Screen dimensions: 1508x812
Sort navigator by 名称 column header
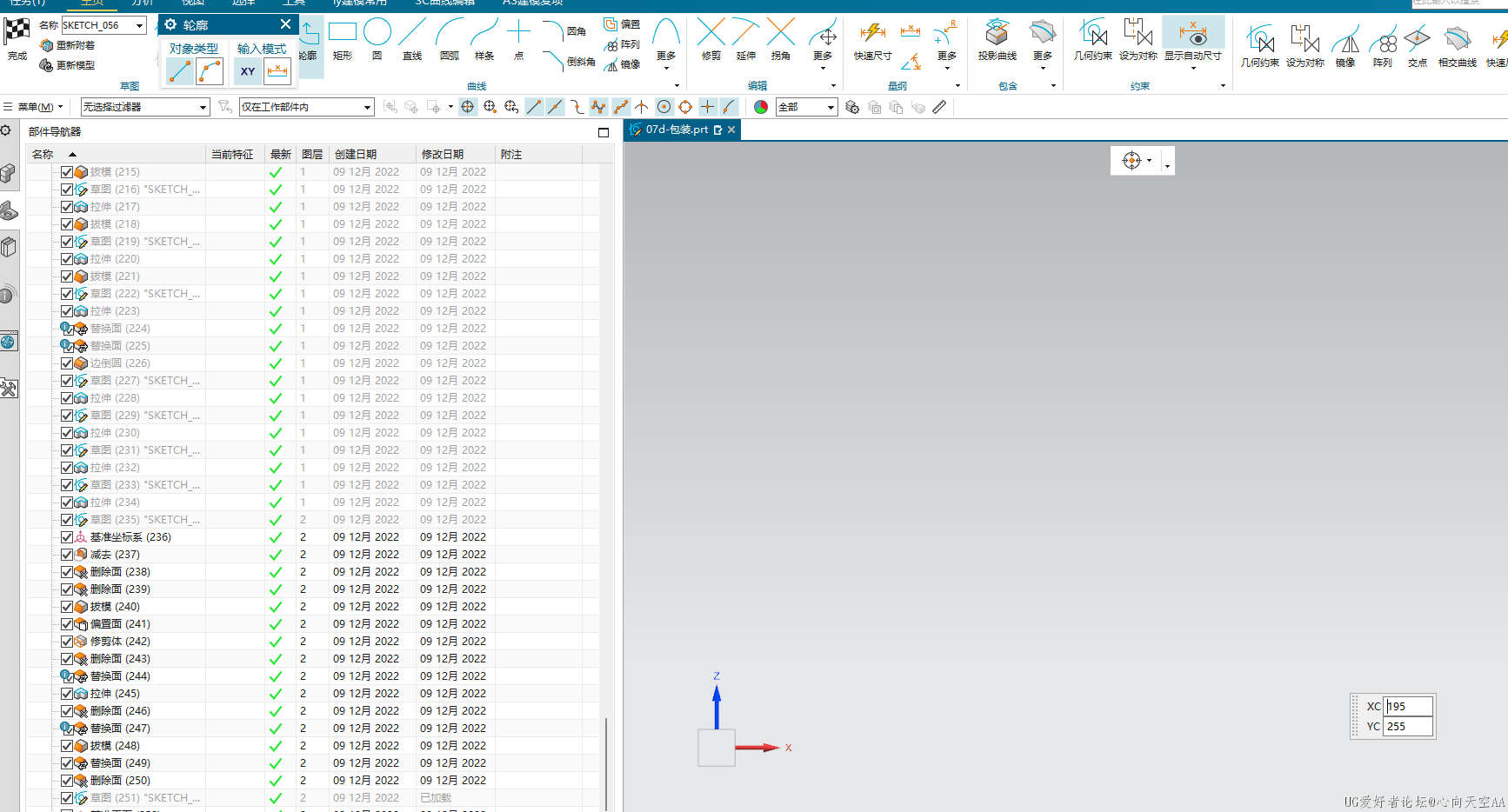tap(117, 154)
